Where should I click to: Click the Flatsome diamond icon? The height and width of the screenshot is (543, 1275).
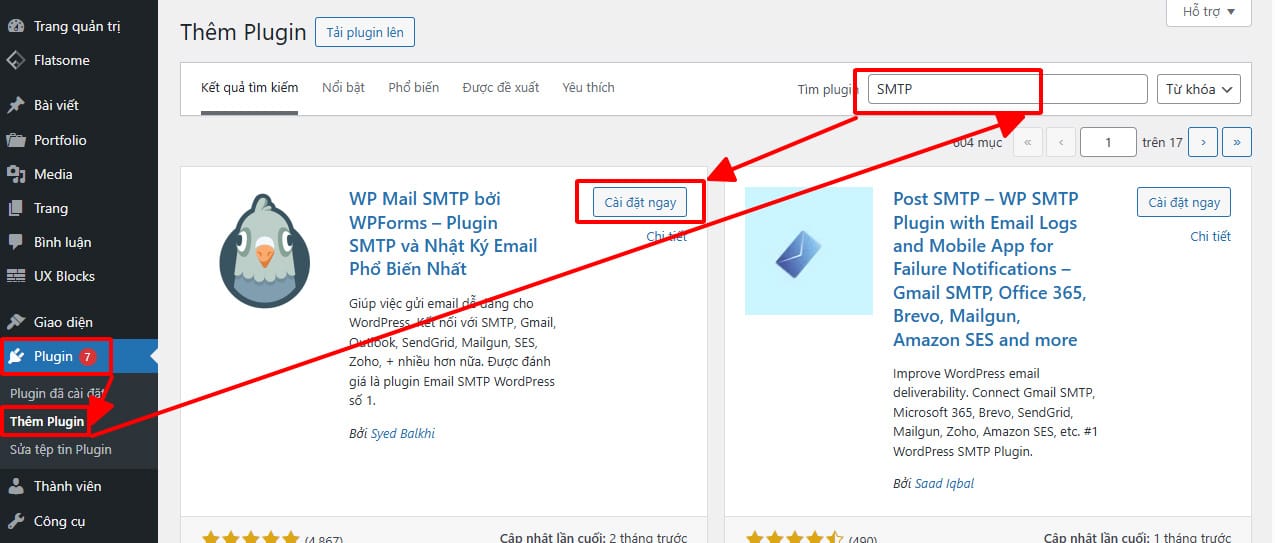pos(16,60)
